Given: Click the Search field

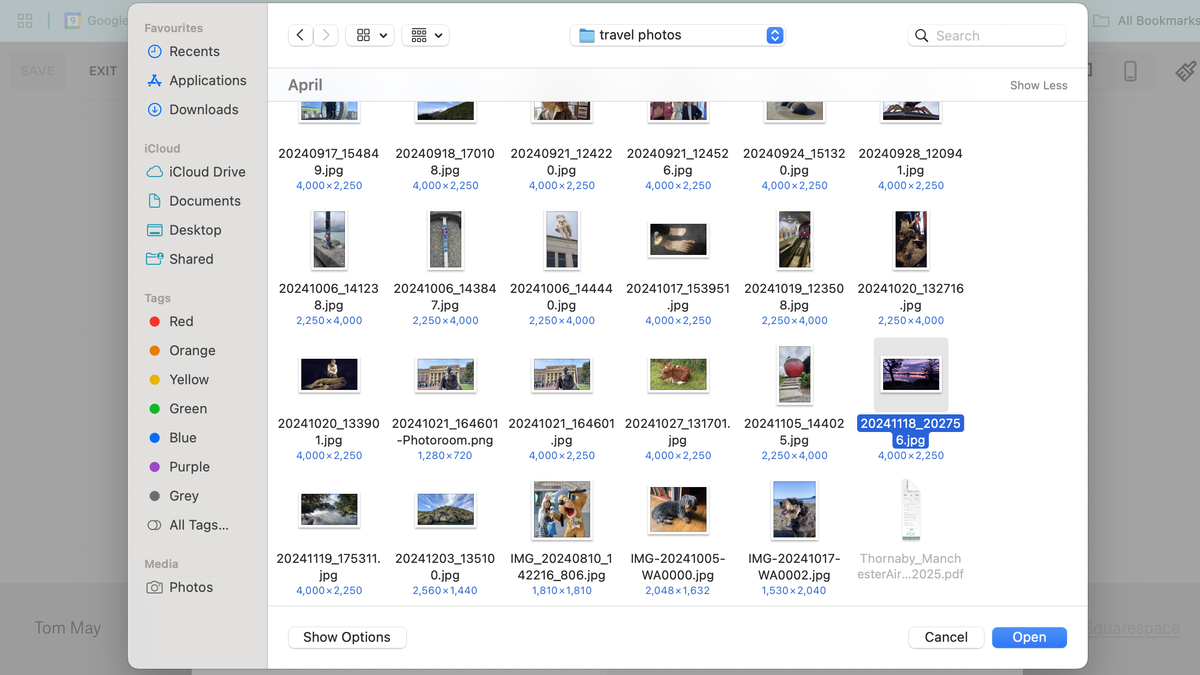Looking at the screenshot, I should (x=987, y=35).
